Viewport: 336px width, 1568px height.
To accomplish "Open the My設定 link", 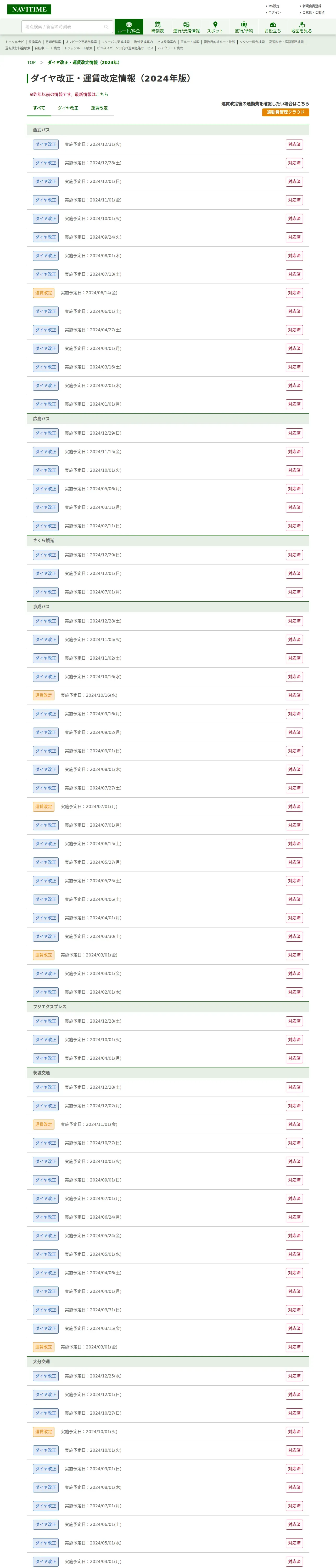I will [x=274, y=6].
